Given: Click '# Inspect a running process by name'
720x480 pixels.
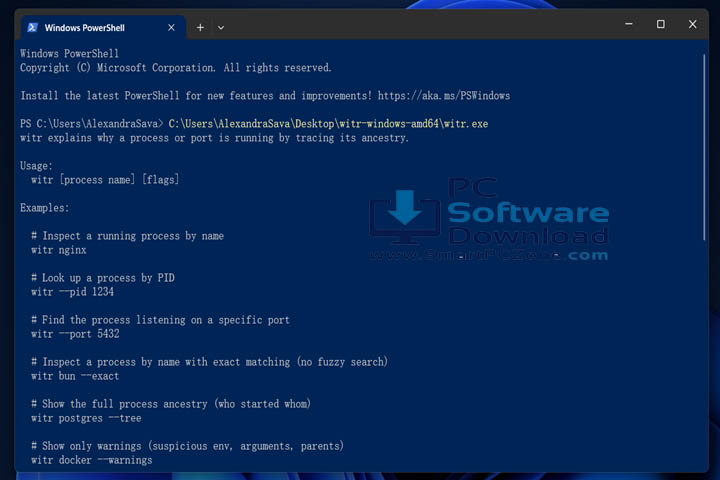Looking at the screenshot, I should coord(127,236).
